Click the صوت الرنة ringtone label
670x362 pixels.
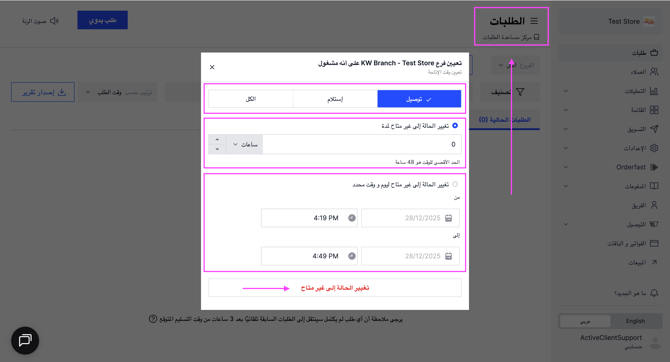34,21
